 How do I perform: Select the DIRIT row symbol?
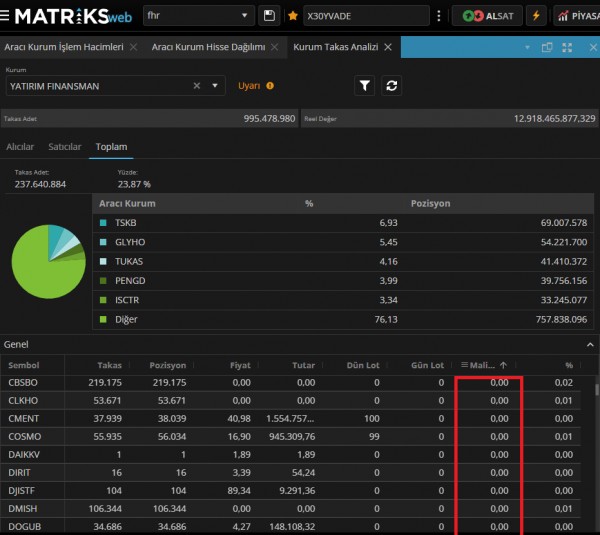tap(19, 472)
